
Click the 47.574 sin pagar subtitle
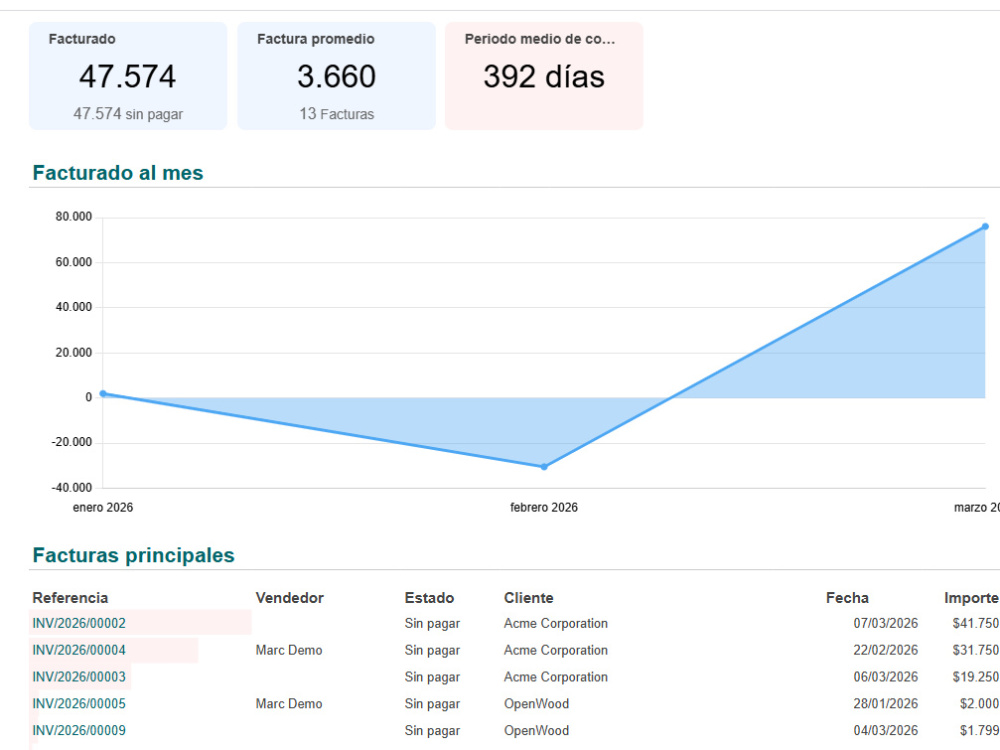(x=128, y=114)
